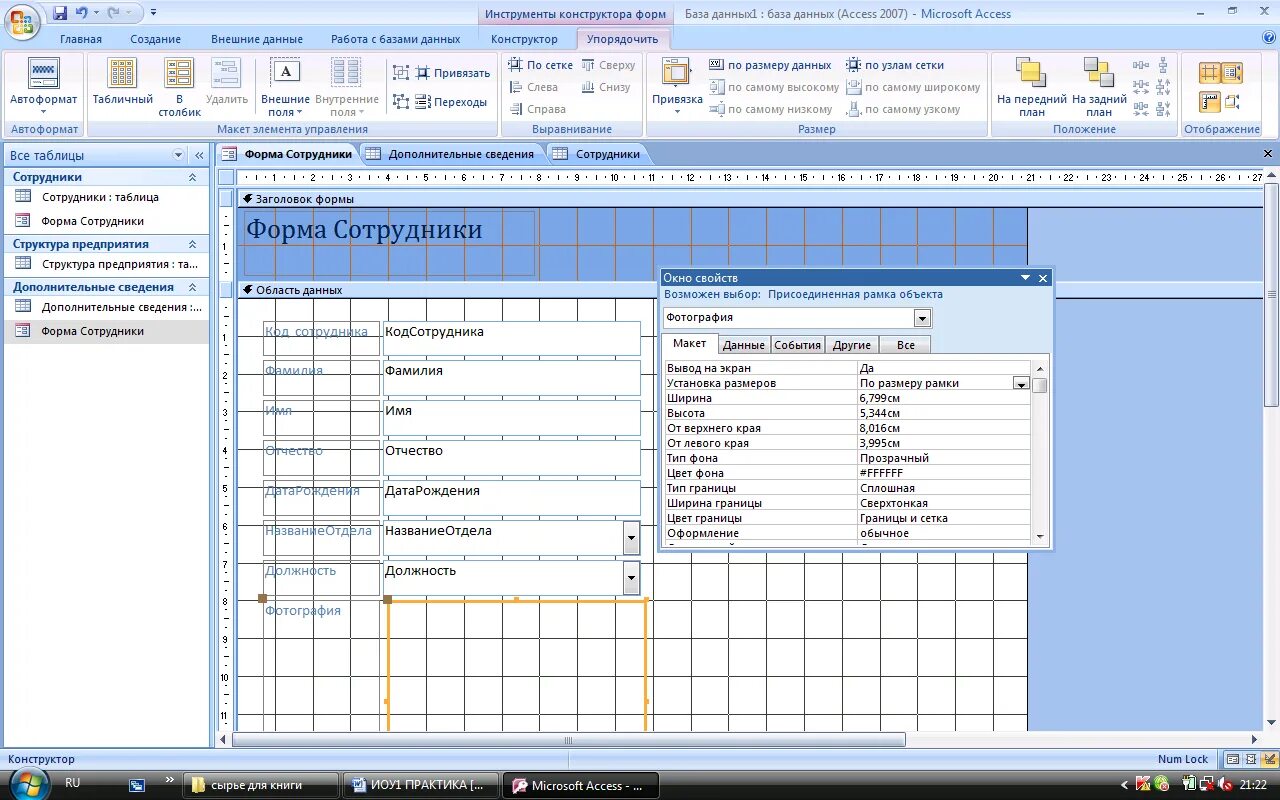1280x800 pixels.
Task: Select the КодСотрудника text box
Action: click(511, 338)
